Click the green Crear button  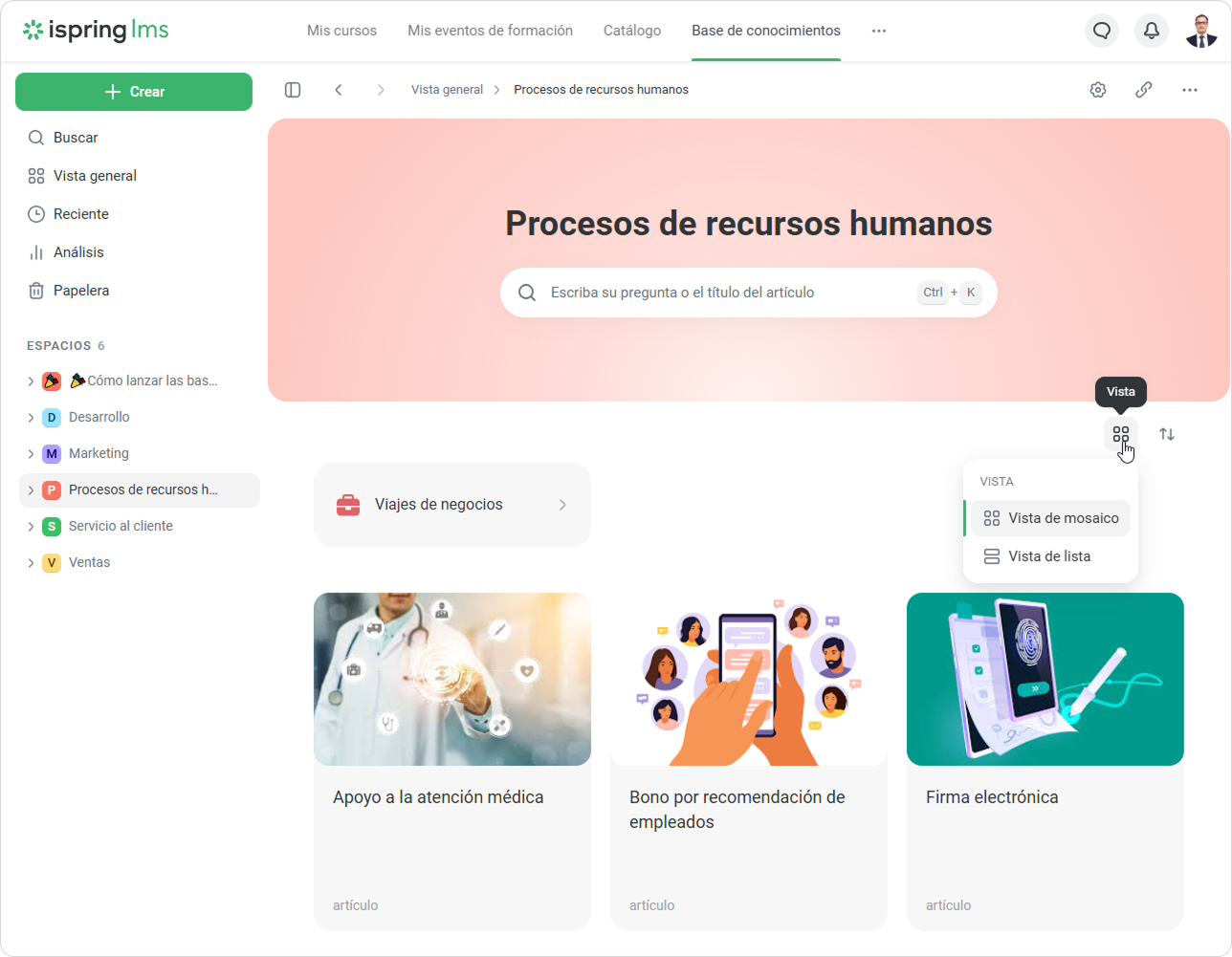tap(134, 92)
